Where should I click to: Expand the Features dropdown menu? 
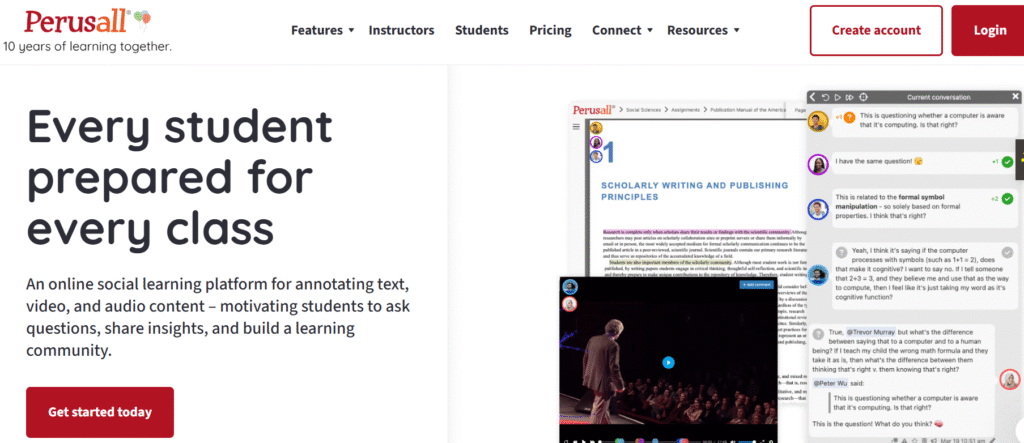click(x=322, y=30)
